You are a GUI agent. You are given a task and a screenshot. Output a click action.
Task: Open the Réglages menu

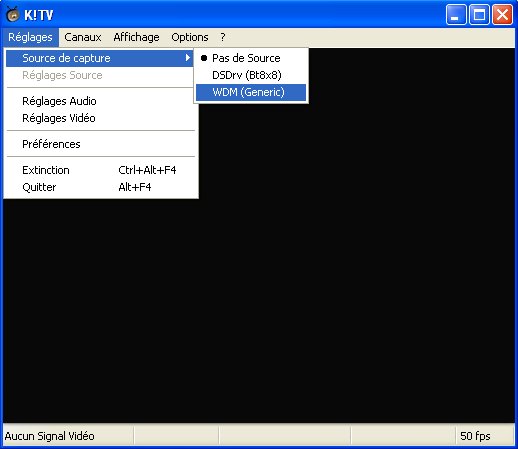tap(31, 37)
